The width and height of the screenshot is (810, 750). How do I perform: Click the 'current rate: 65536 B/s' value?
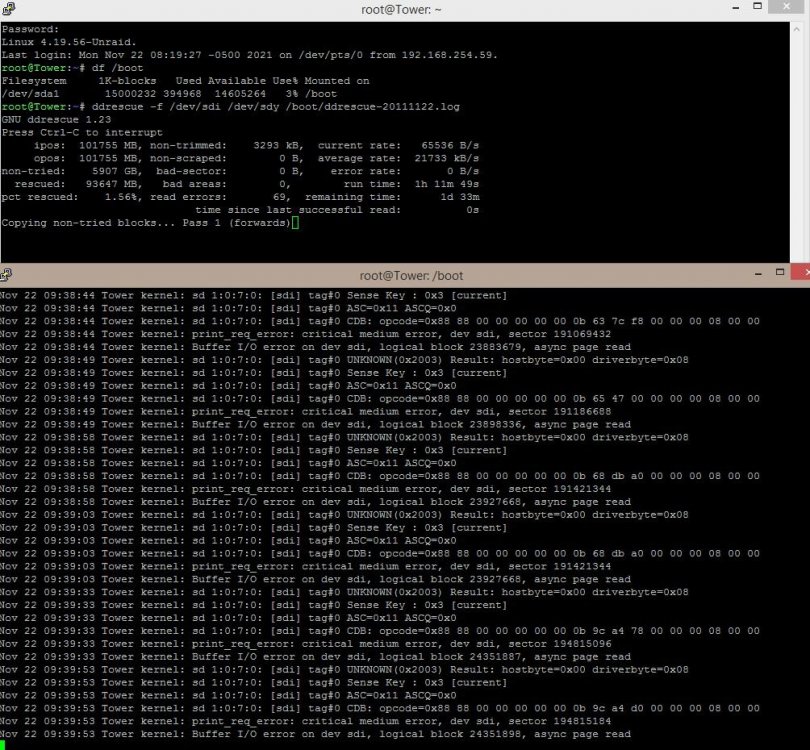[x=398, y=145]
